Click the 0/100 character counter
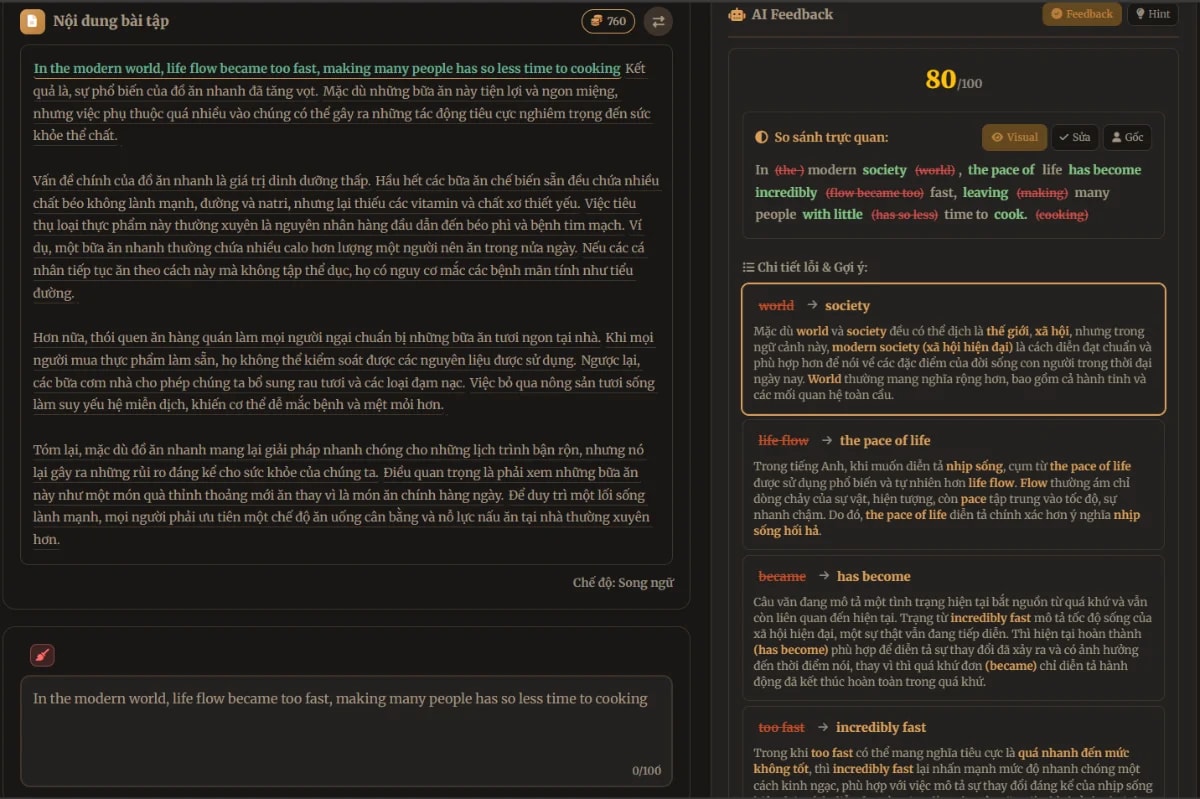The width and height of the screenshot is (1200, 799). [x=646, y=771]
